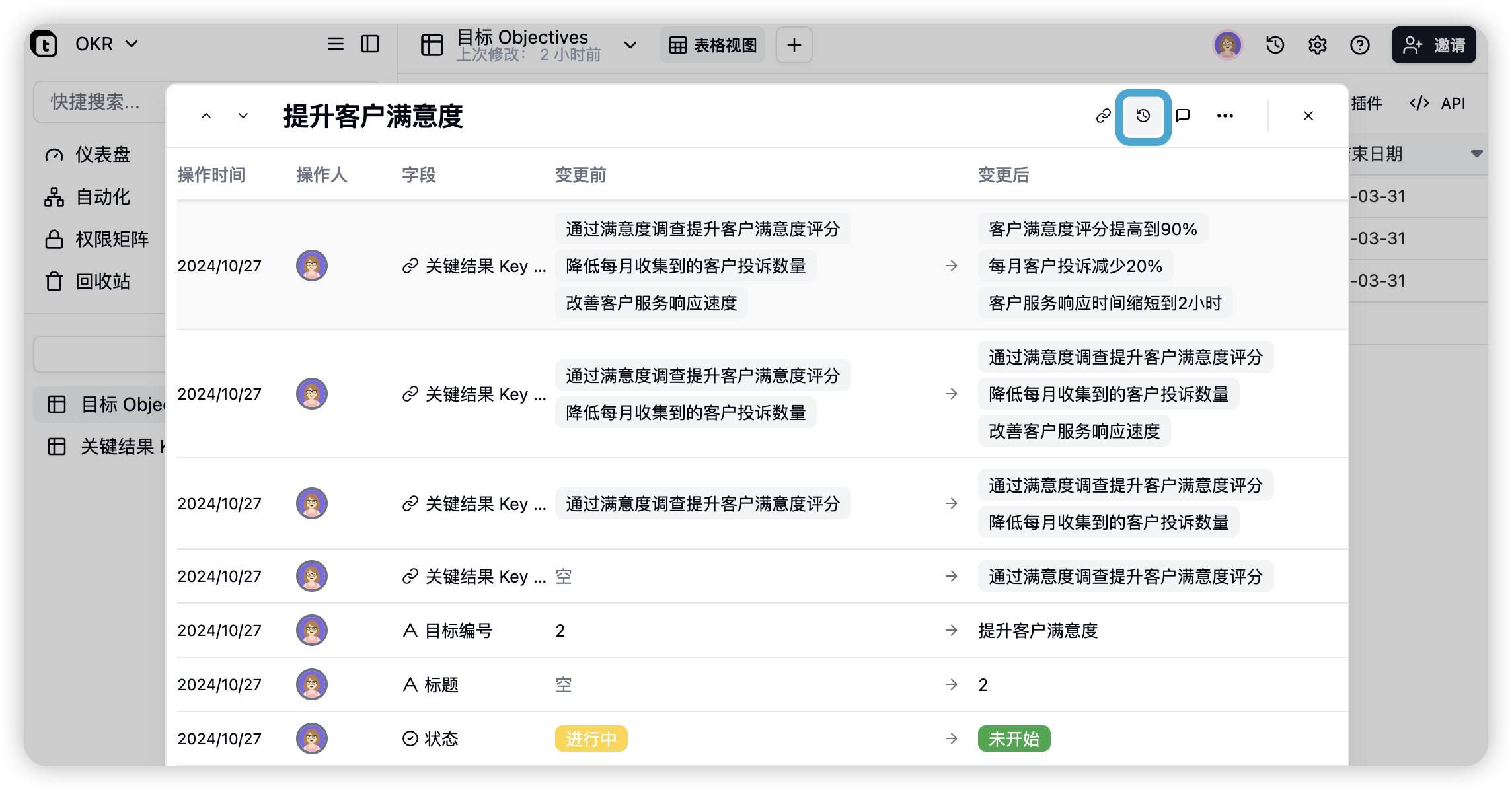Toggle the record history icon
Viewport: 1512px width, 790px height.
tap(1143, 116)
